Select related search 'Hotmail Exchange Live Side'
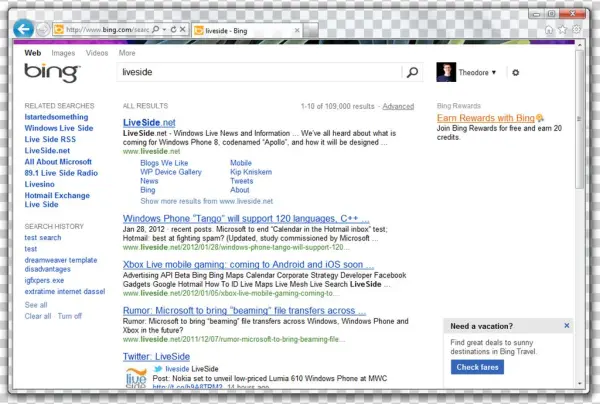The height and width of the screenshot is (404, 600). tap(57, 200)
